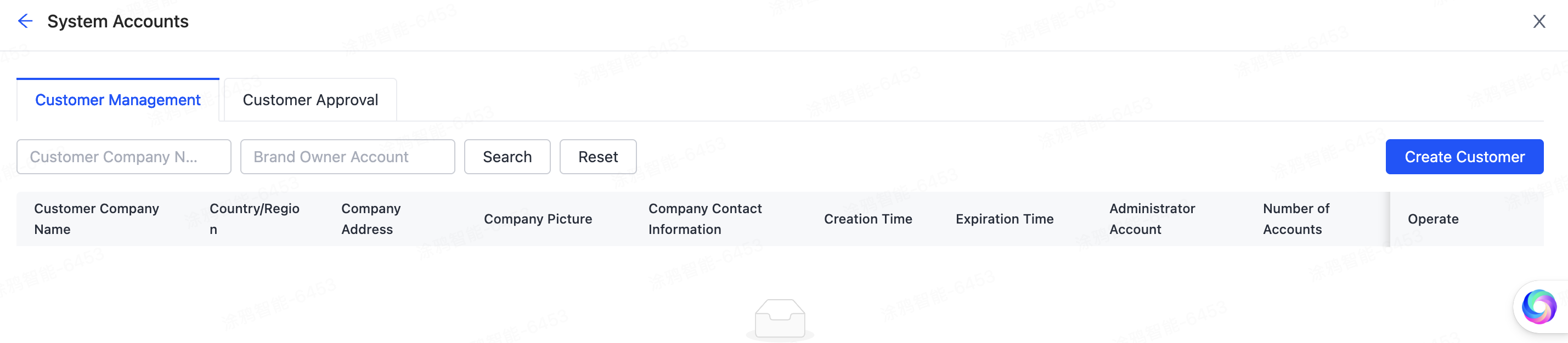
Task: Click the Search button
Action: pos(507,156)
